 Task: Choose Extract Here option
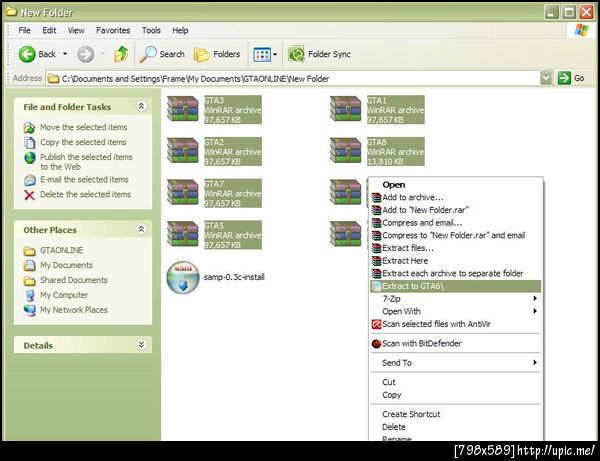[456, 261]
